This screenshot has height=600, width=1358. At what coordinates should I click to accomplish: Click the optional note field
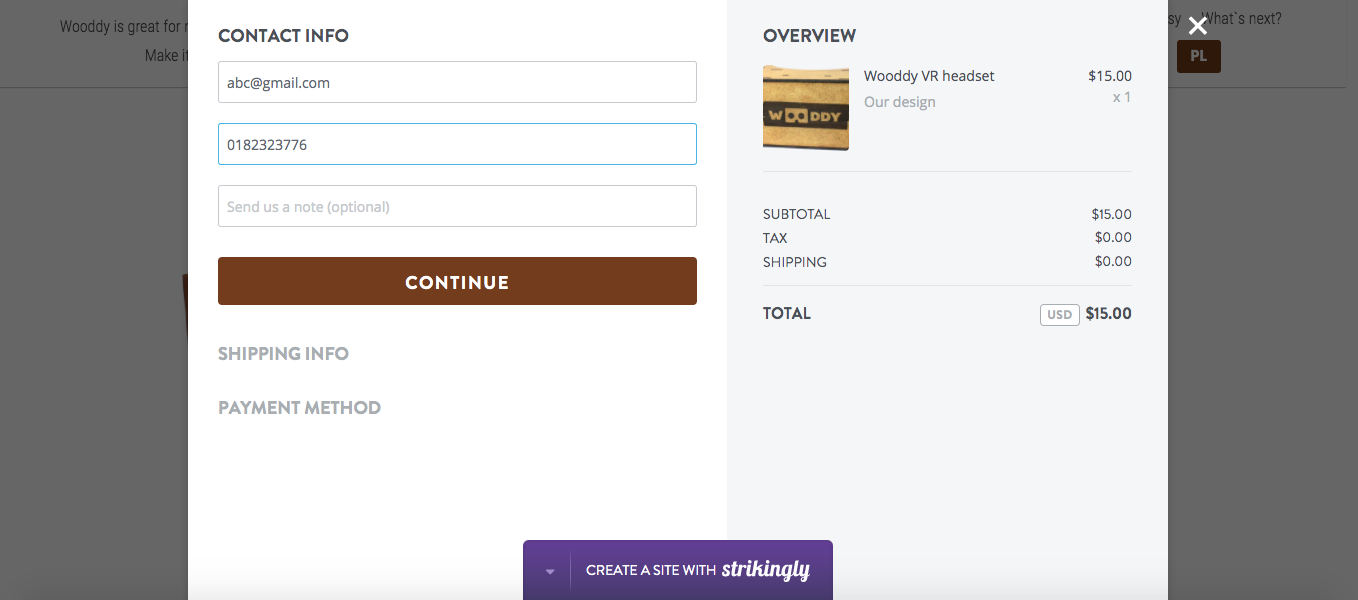(457, 206)
